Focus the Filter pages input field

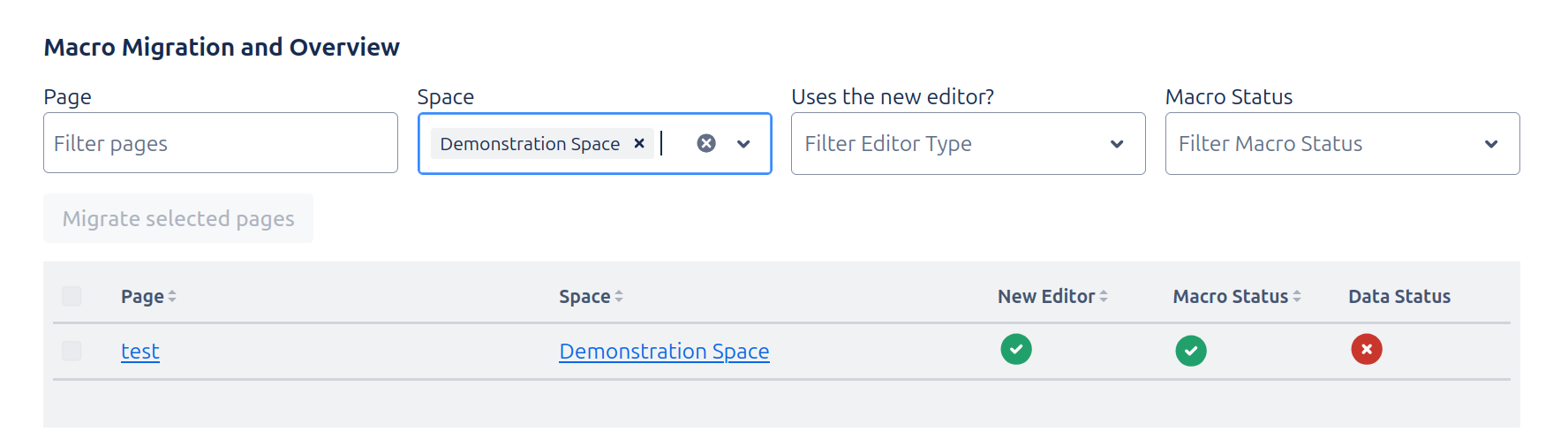pos(220,143)
